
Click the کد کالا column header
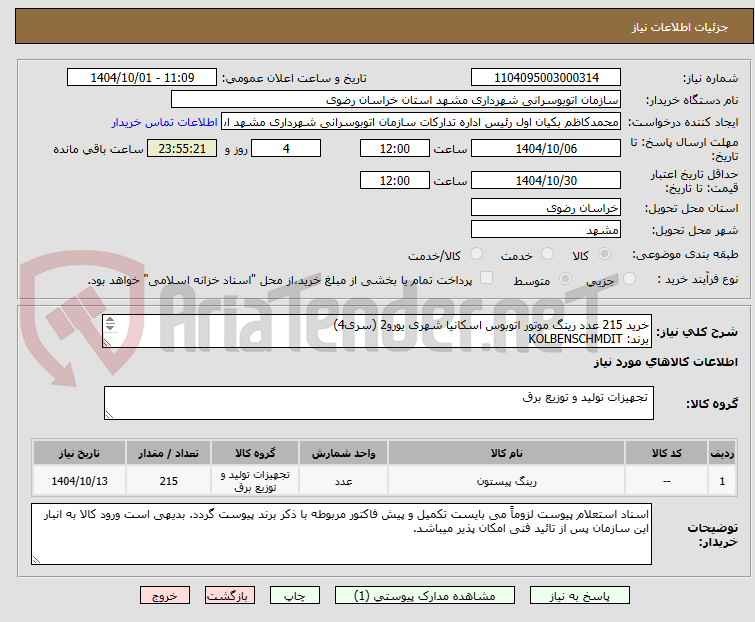pos(666,453)
